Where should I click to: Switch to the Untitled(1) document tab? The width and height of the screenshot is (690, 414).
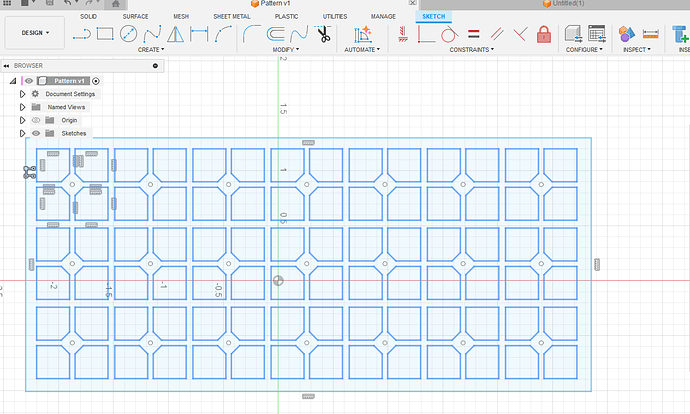(x=563, y=4)
